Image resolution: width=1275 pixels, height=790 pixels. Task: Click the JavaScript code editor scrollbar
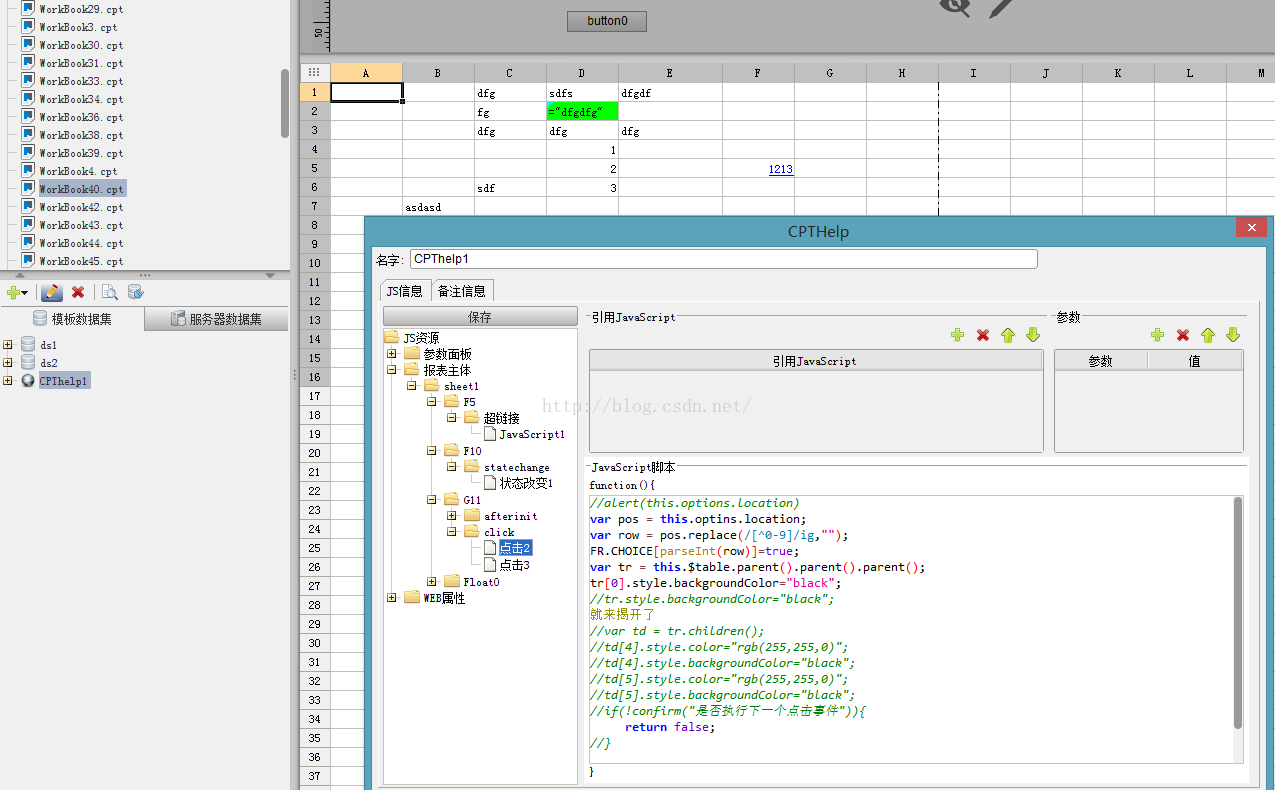(x=1238, y=613)
